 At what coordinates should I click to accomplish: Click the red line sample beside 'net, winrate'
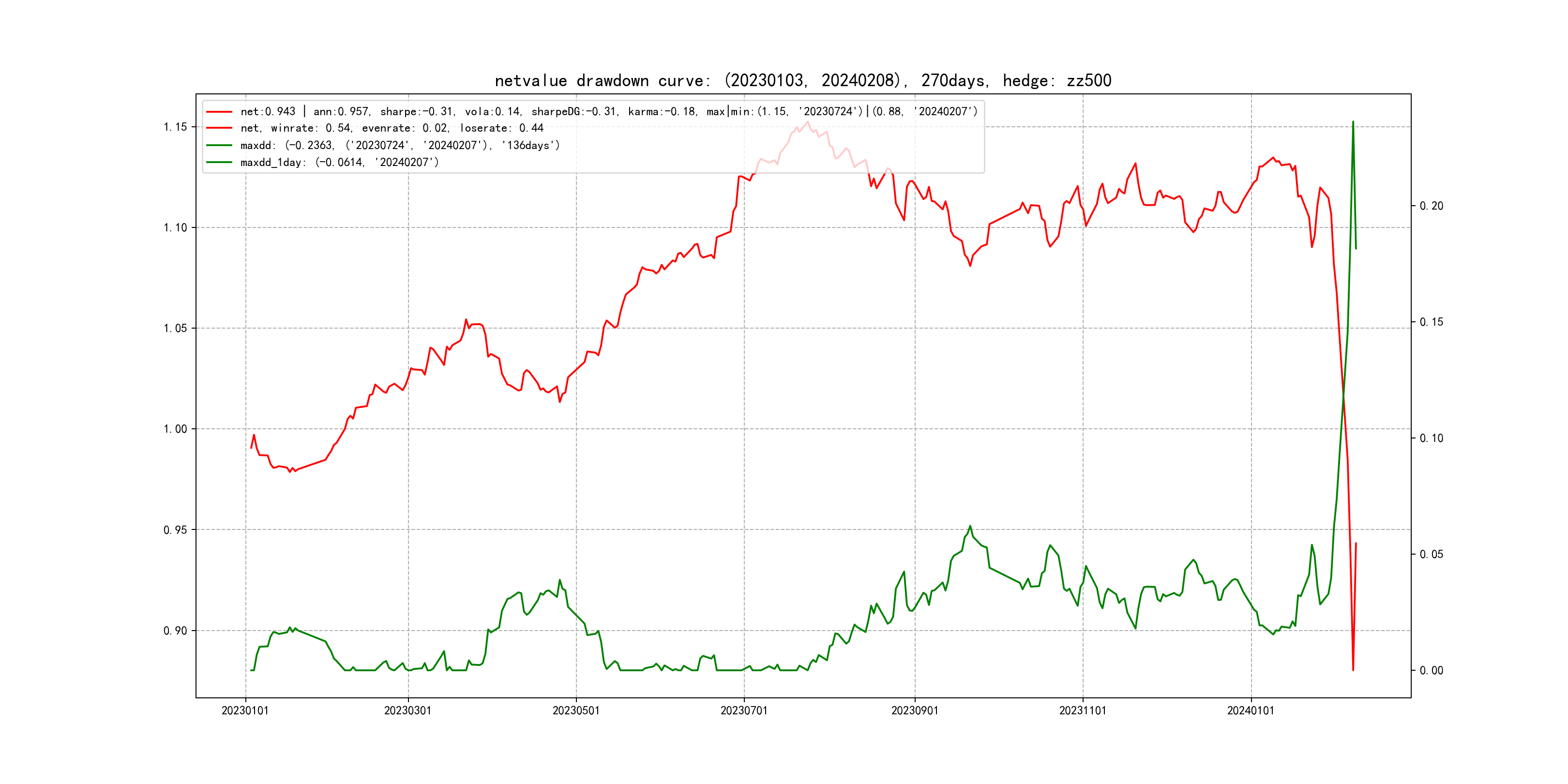(219, 128)
